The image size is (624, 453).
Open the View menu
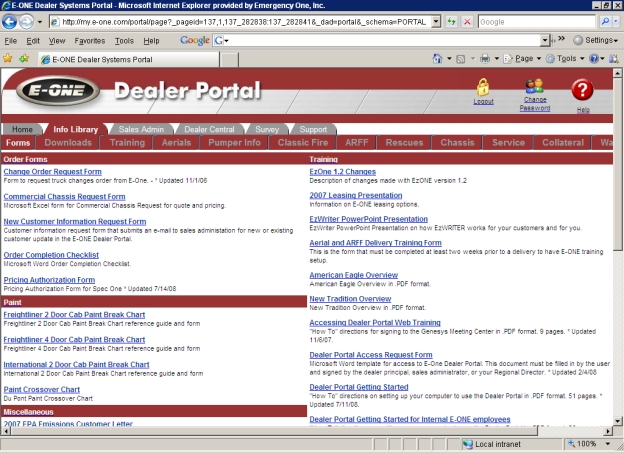(57, 41)
